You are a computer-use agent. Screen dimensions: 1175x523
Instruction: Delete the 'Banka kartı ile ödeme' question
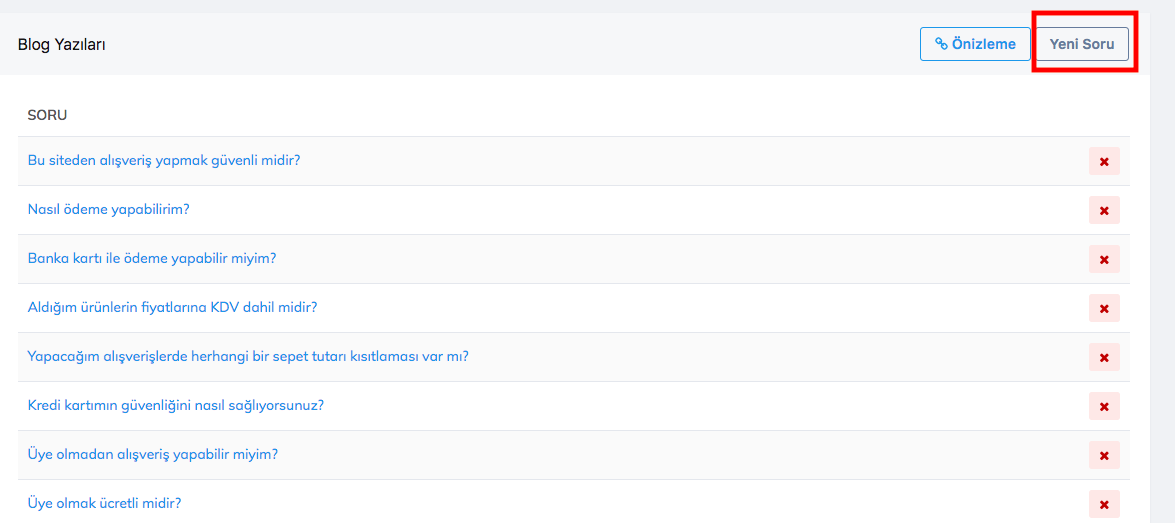pos(1104,259)
